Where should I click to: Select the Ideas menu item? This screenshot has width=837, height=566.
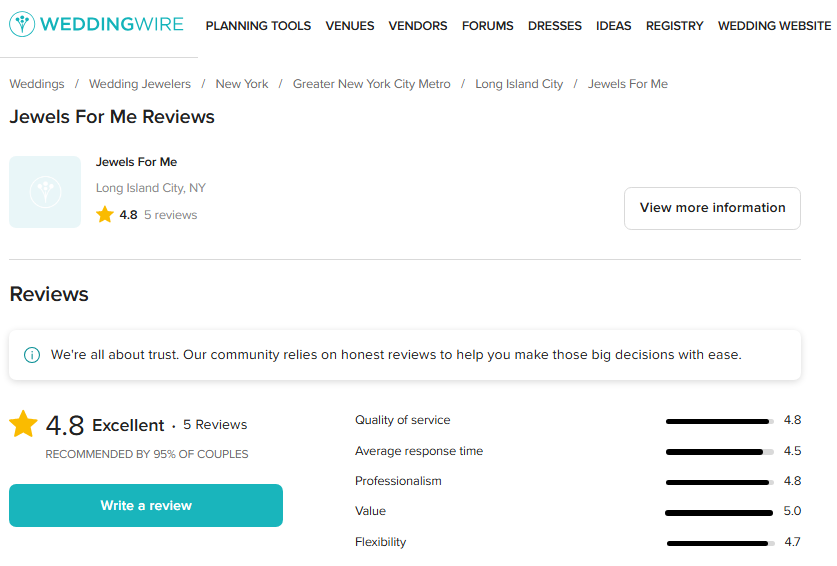613,26
